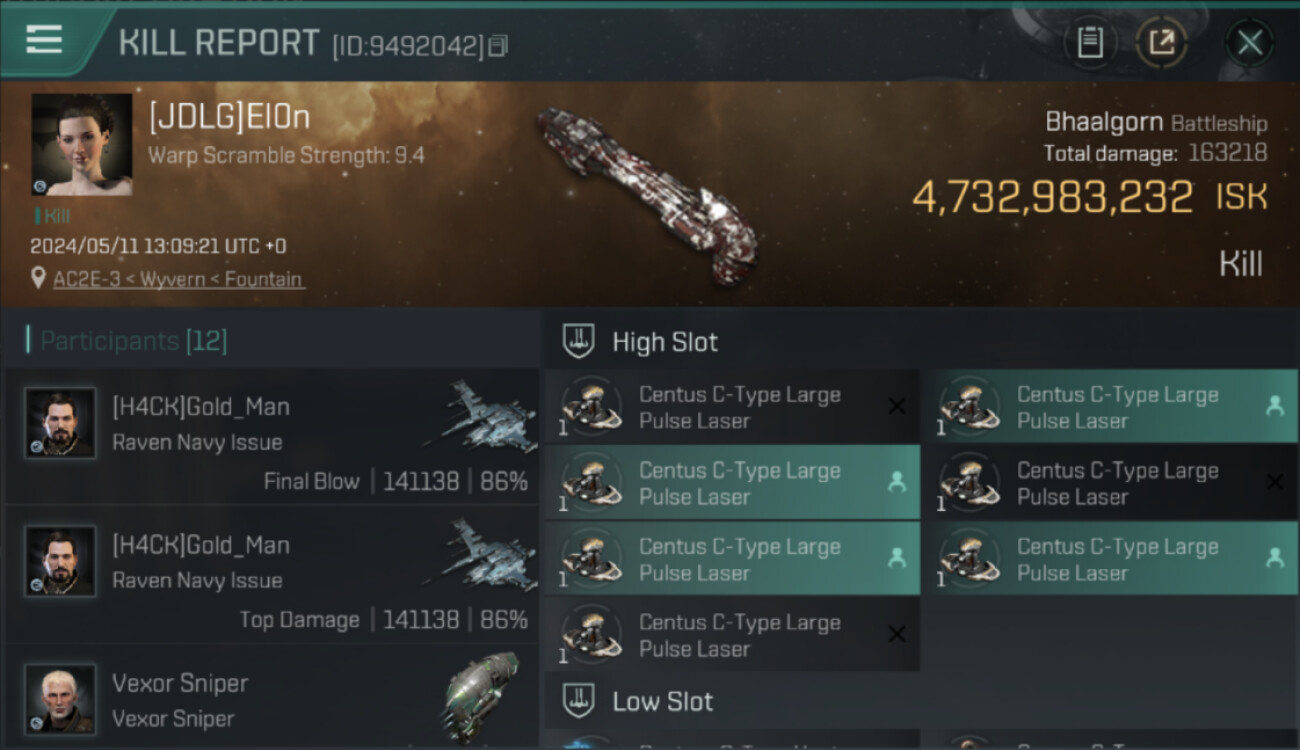Click the location pin icon
The height and width of the screenshot is (750, 1300).
(x=39, y=280)
